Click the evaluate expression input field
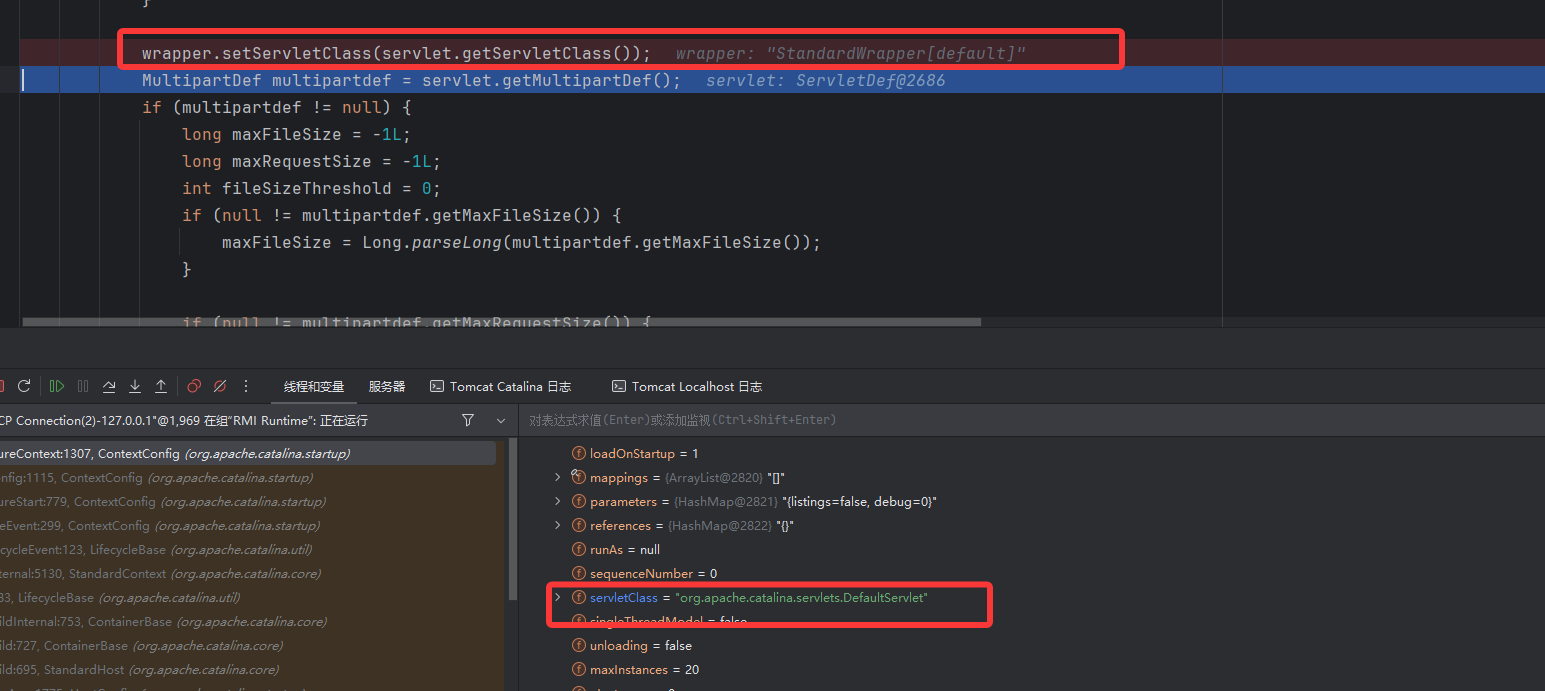Viewport: 1545px width, 691px height. click(900, 420)
